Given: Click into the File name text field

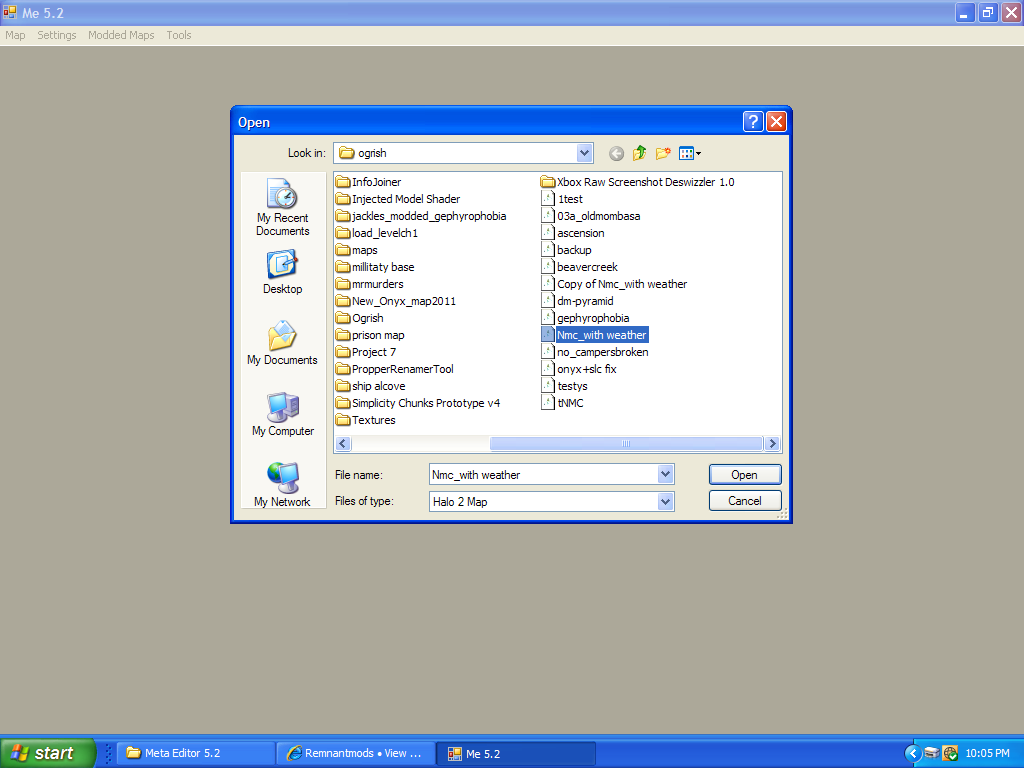Looking at the screenshot, I should tap(542, 475).
